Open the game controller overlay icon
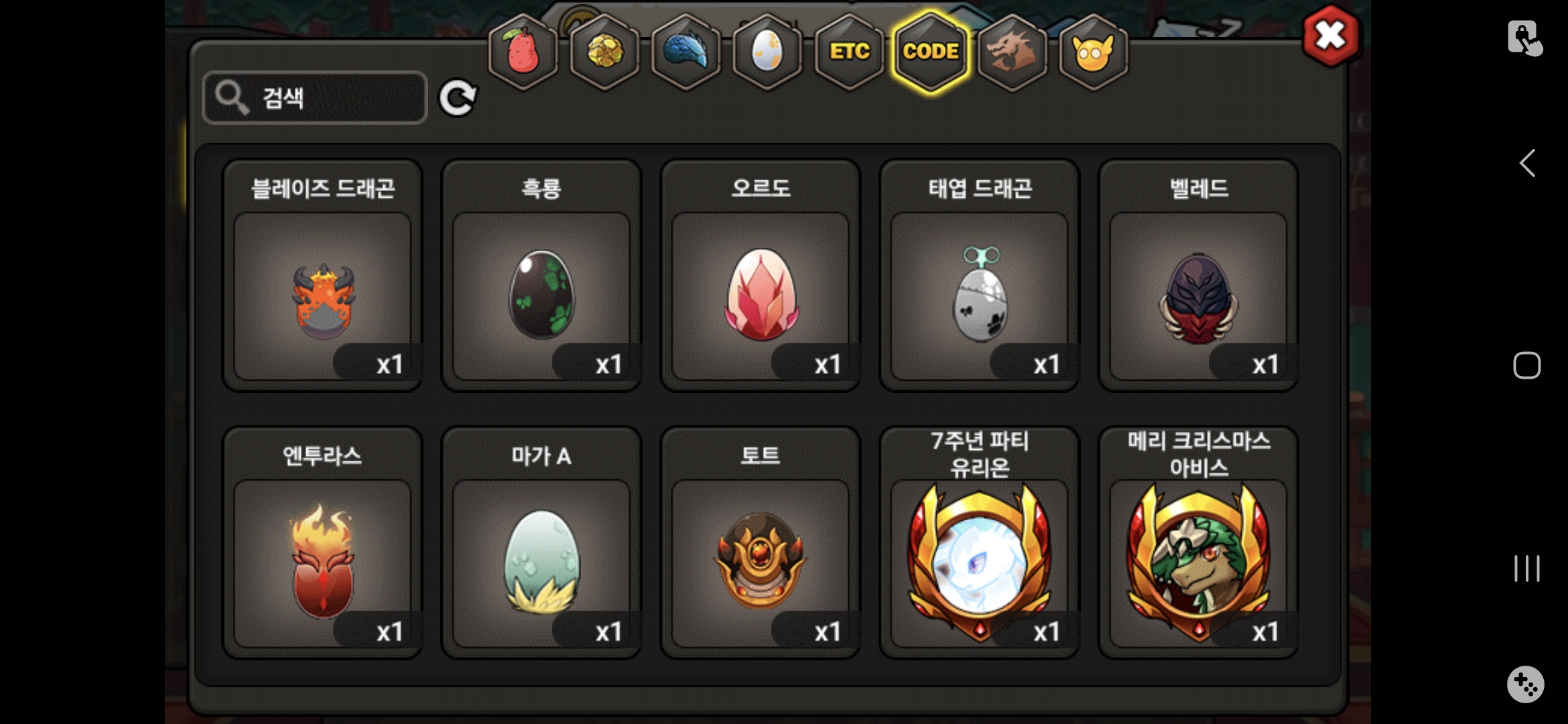This screenshot has height=724, width=1568. tap(1526, 684)
